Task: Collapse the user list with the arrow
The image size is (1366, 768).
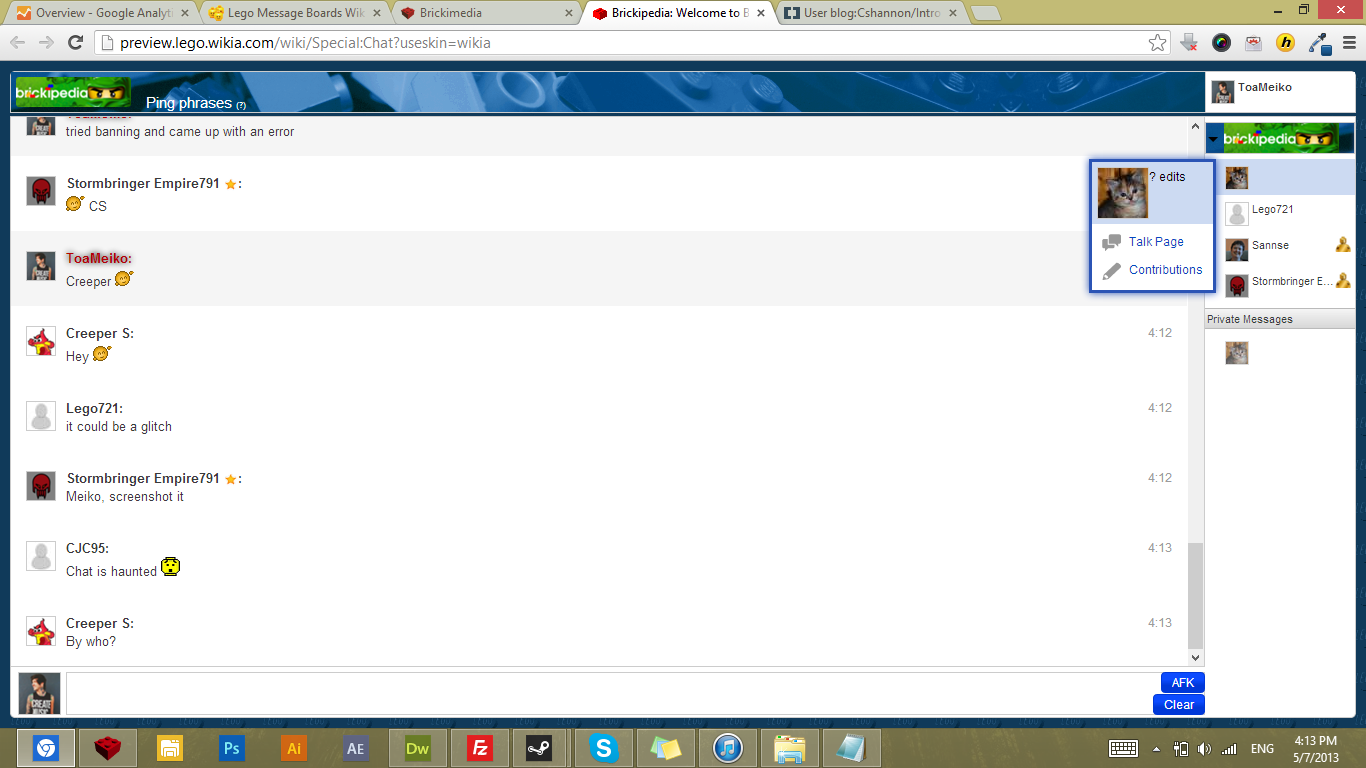Action: [1212, 139]
